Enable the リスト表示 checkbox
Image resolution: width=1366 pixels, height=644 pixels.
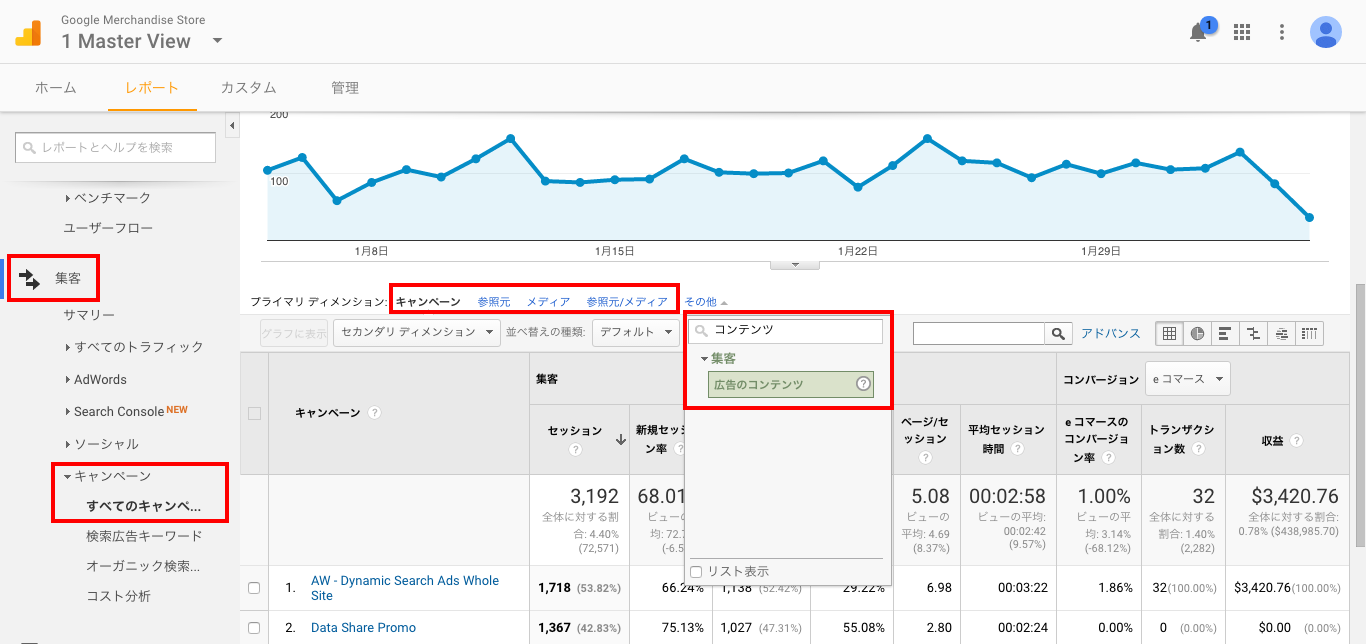[x=696, y=571]
